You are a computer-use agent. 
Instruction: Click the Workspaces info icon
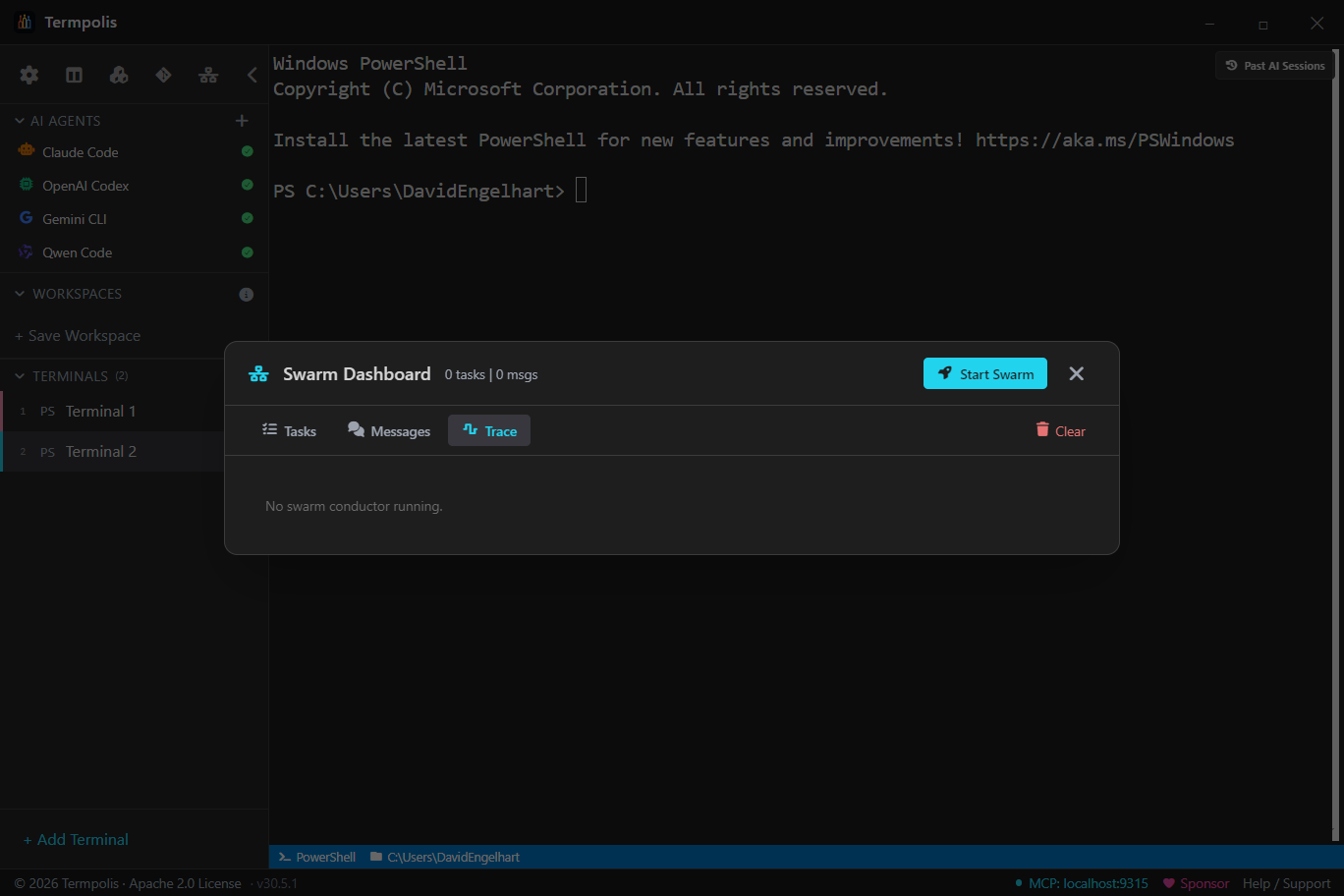coord(247,294)
